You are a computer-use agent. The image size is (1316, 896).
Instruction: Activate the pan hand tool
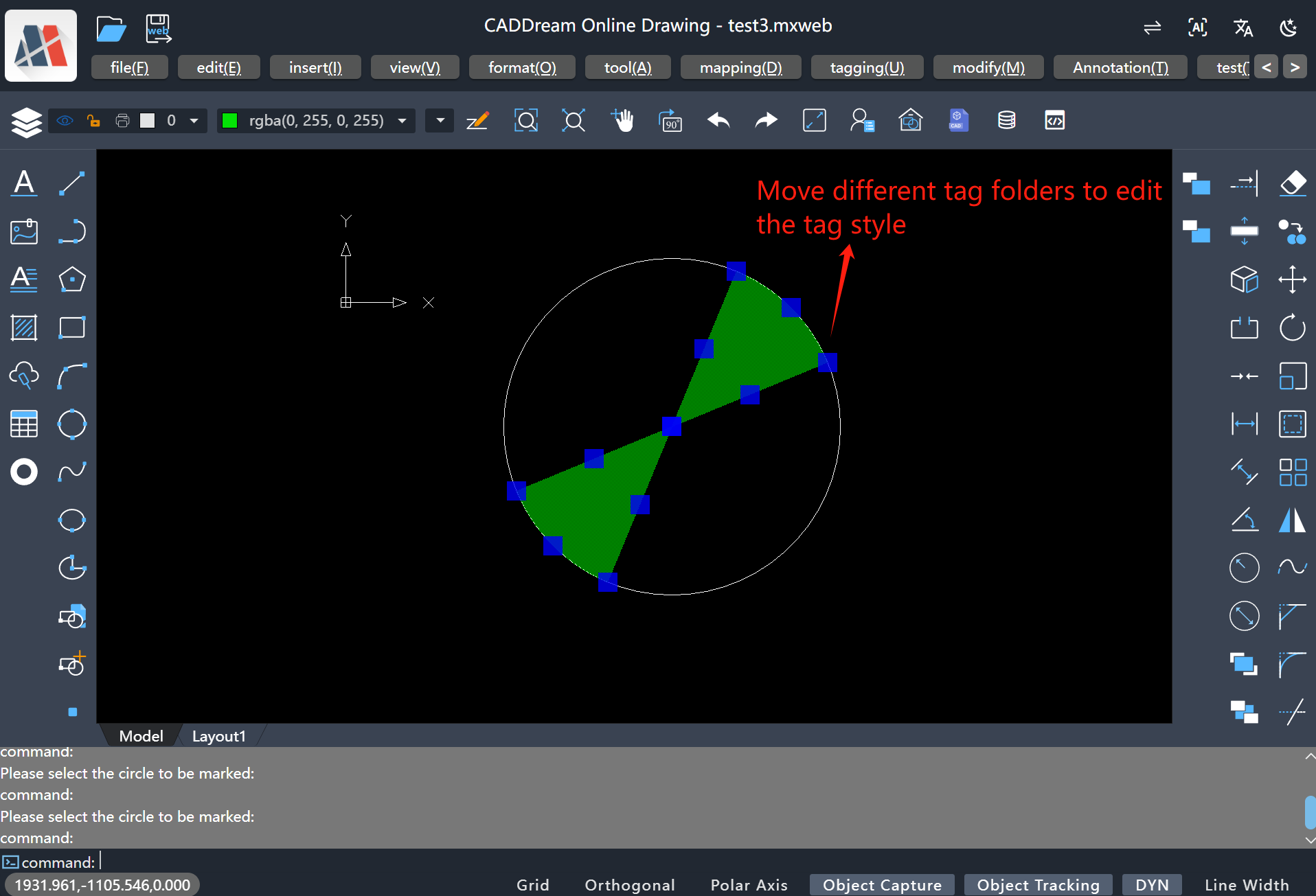622,120
